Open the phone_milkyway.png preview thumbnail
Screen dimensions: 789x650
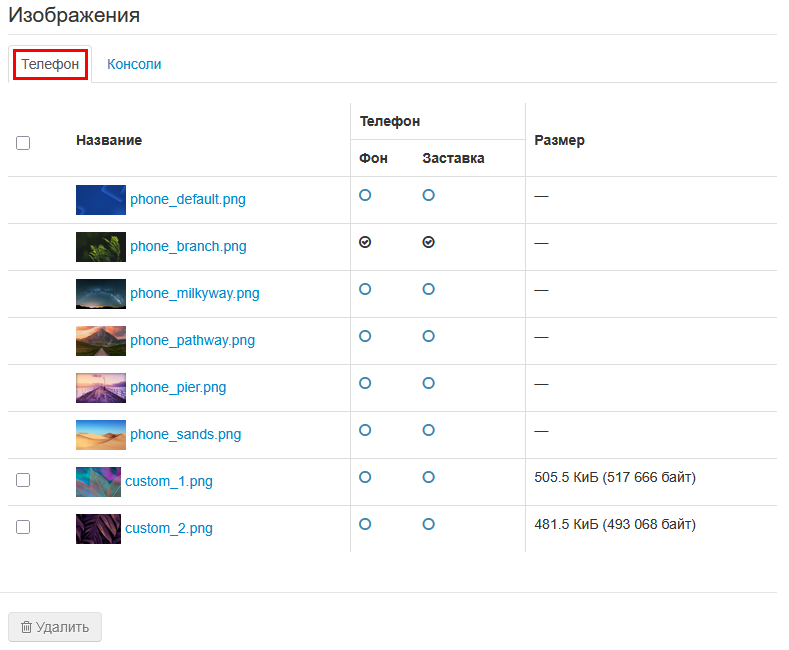[100, 293]
